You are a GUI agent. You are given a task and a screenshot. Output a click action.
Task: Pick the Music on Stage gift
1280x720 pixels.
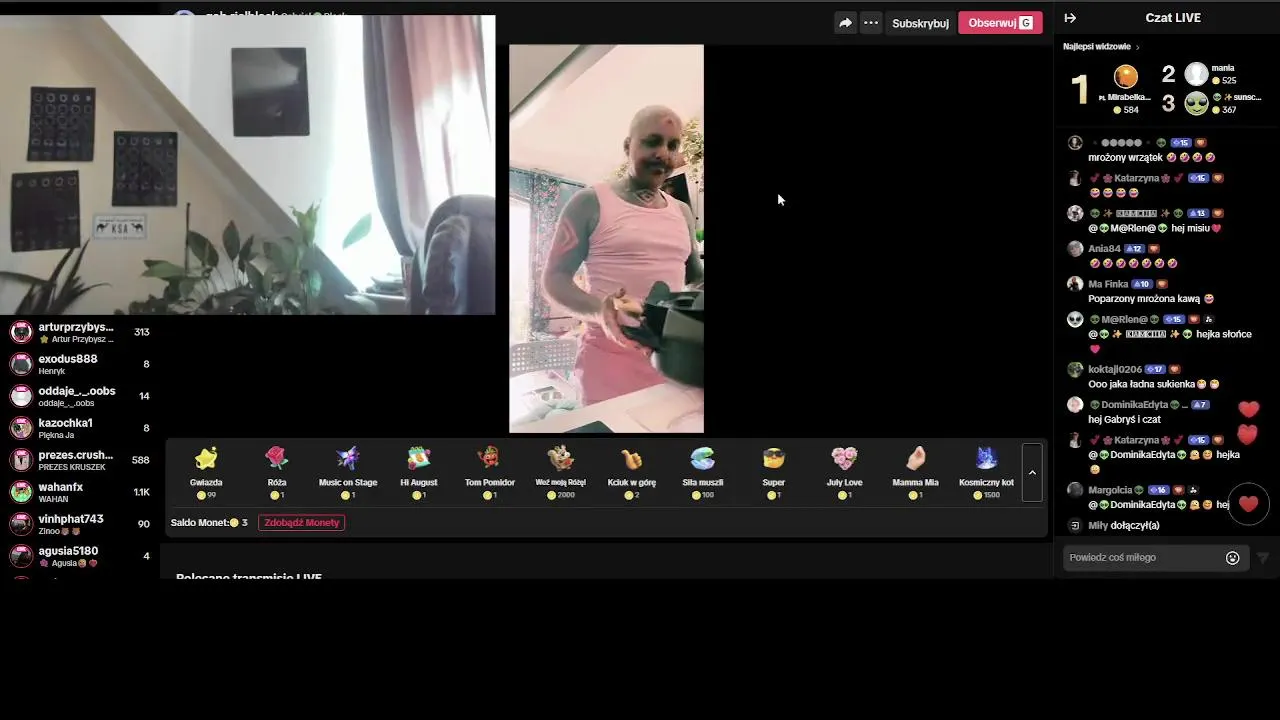[x=348, y=472]
